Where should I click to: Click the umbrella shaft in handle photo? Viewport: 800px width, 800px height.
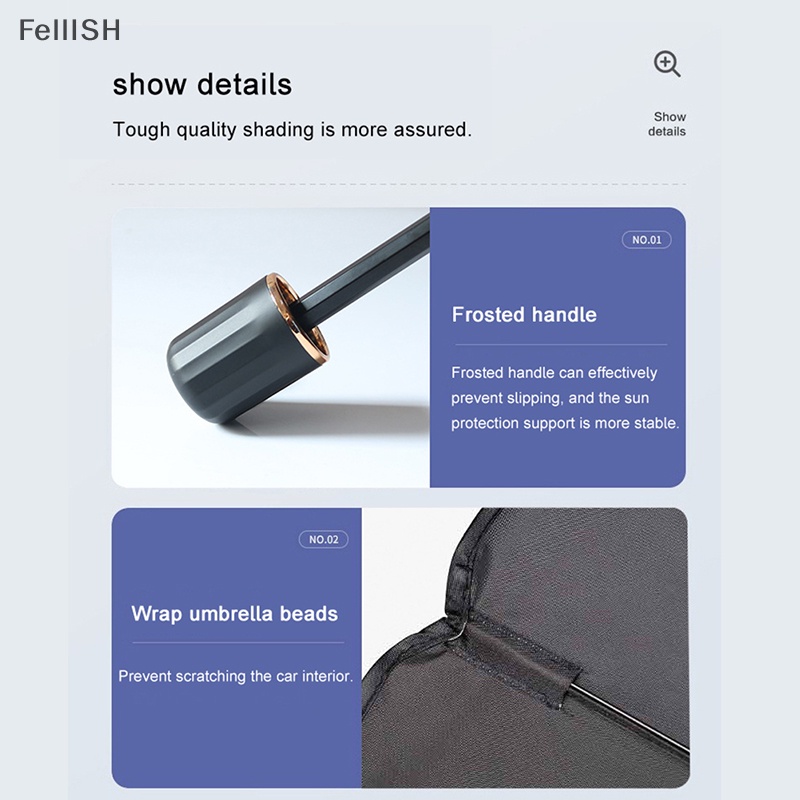(x=365, y=270)
